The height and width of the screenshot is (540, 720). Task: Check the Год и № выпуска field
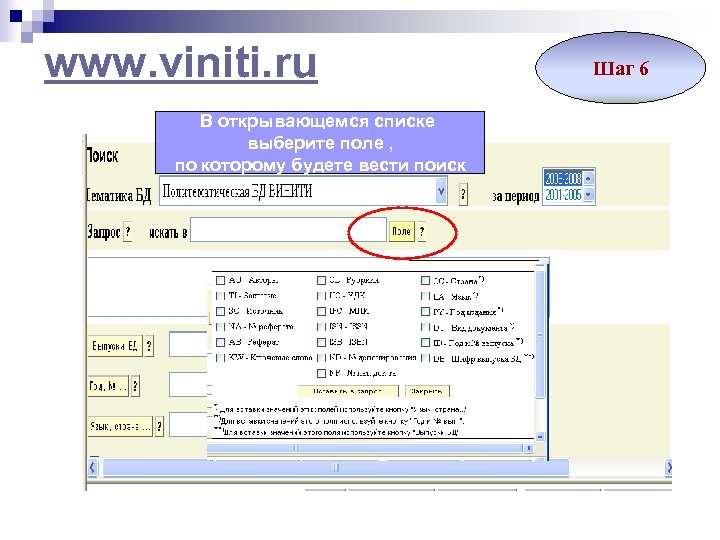[425, 343]
